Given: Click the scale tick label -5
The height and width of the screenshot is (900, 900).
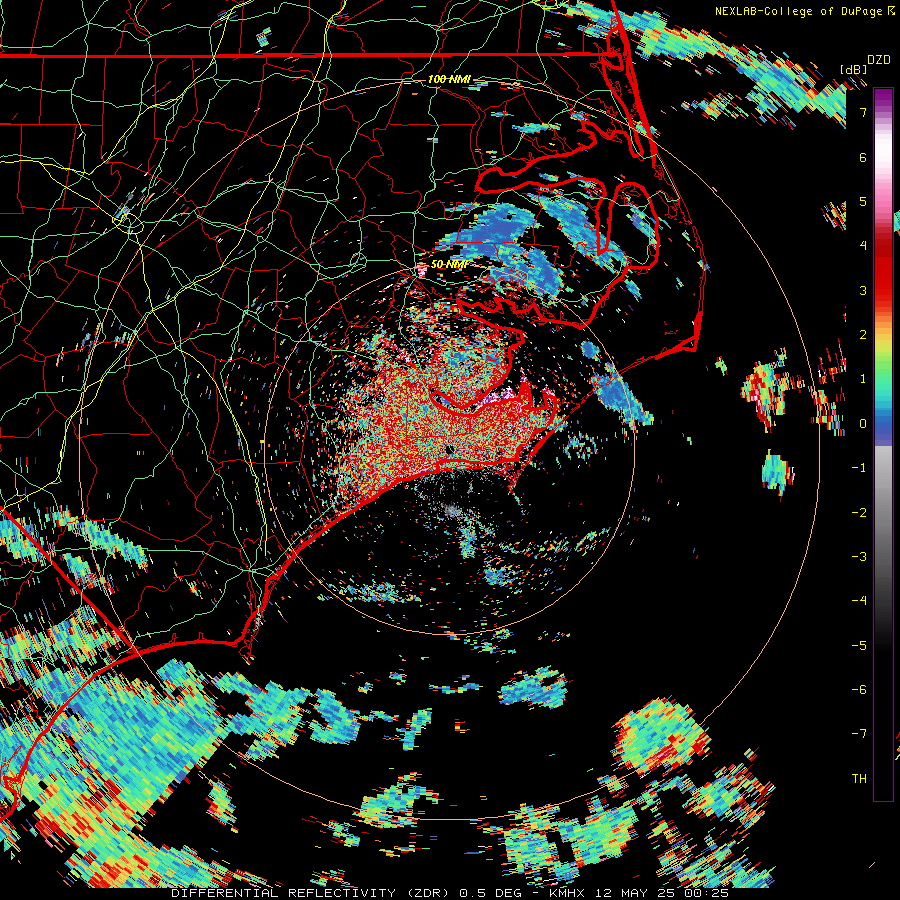Looking at the screenshot, I should point(859,646).
